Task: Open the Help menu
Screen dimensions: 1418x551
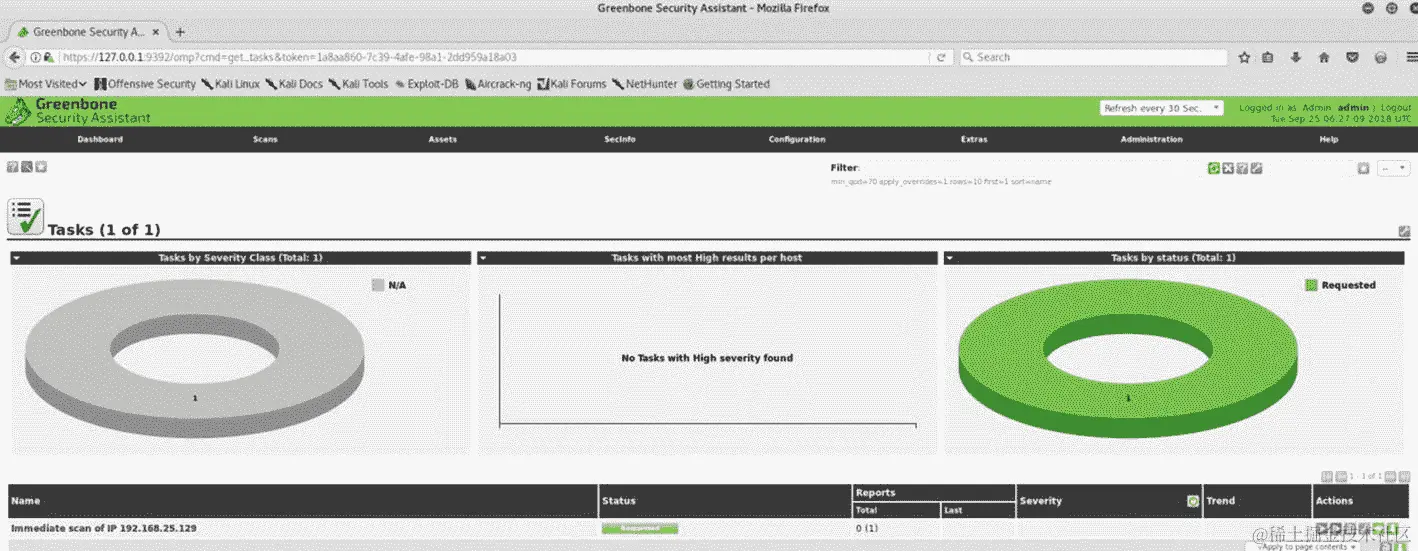Action: pos(1329,139)
